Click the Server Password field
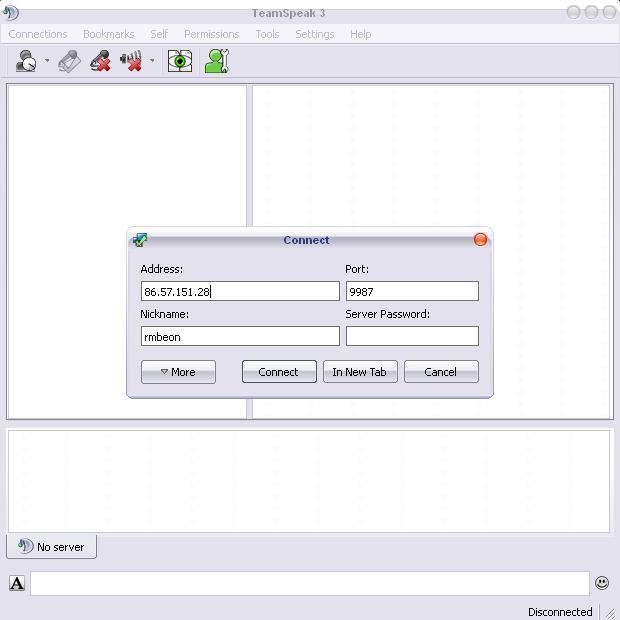This screenshot has height=620, width=620. [x=412, y=336]
